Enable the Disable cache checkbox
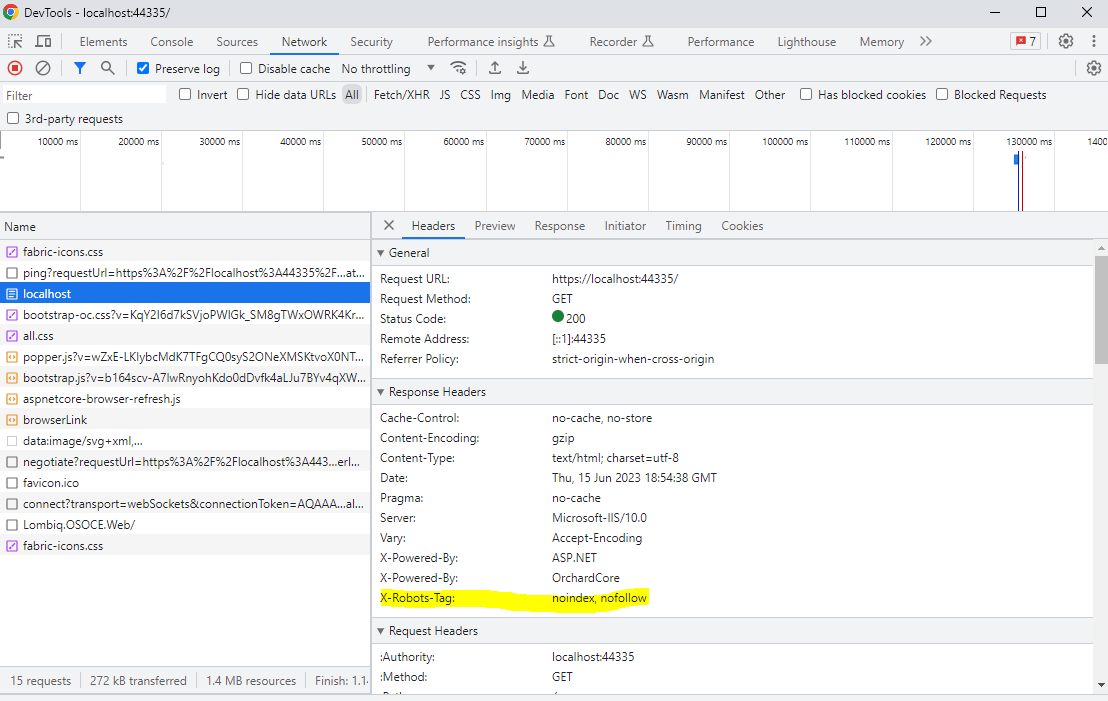This screenshot has width=1108, height=701. [246, 69]
